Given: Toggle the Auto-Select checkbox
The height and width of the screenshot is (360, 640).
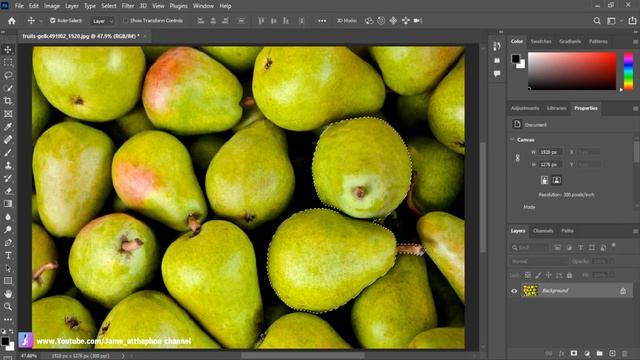Looking at the screenshot, I should (53, 20).
